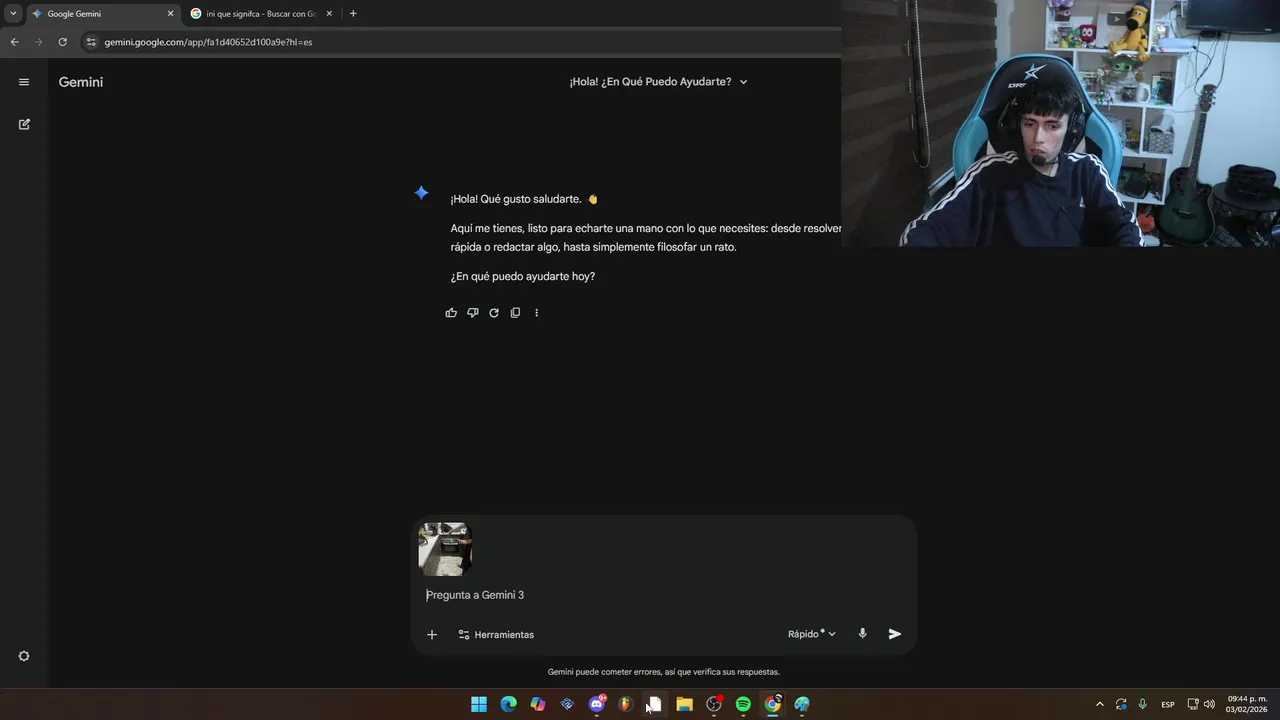Go forward in browser history

[x=38, y=42]
